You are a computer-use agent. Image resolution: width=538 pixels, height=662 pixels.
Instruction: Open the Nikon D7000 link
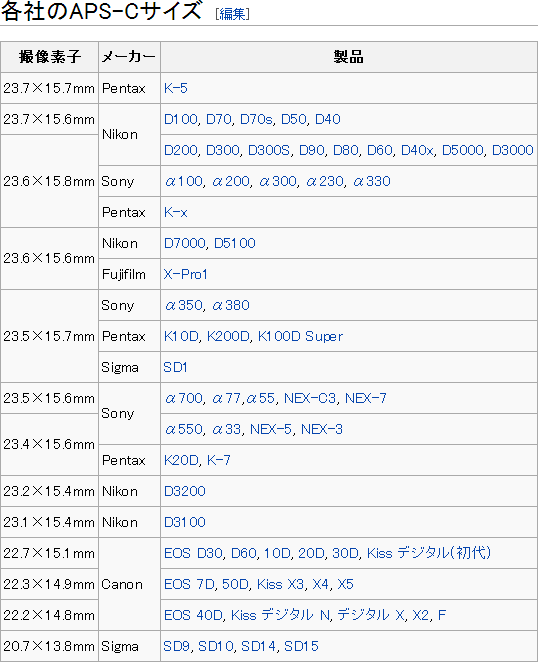pos(185,243)
